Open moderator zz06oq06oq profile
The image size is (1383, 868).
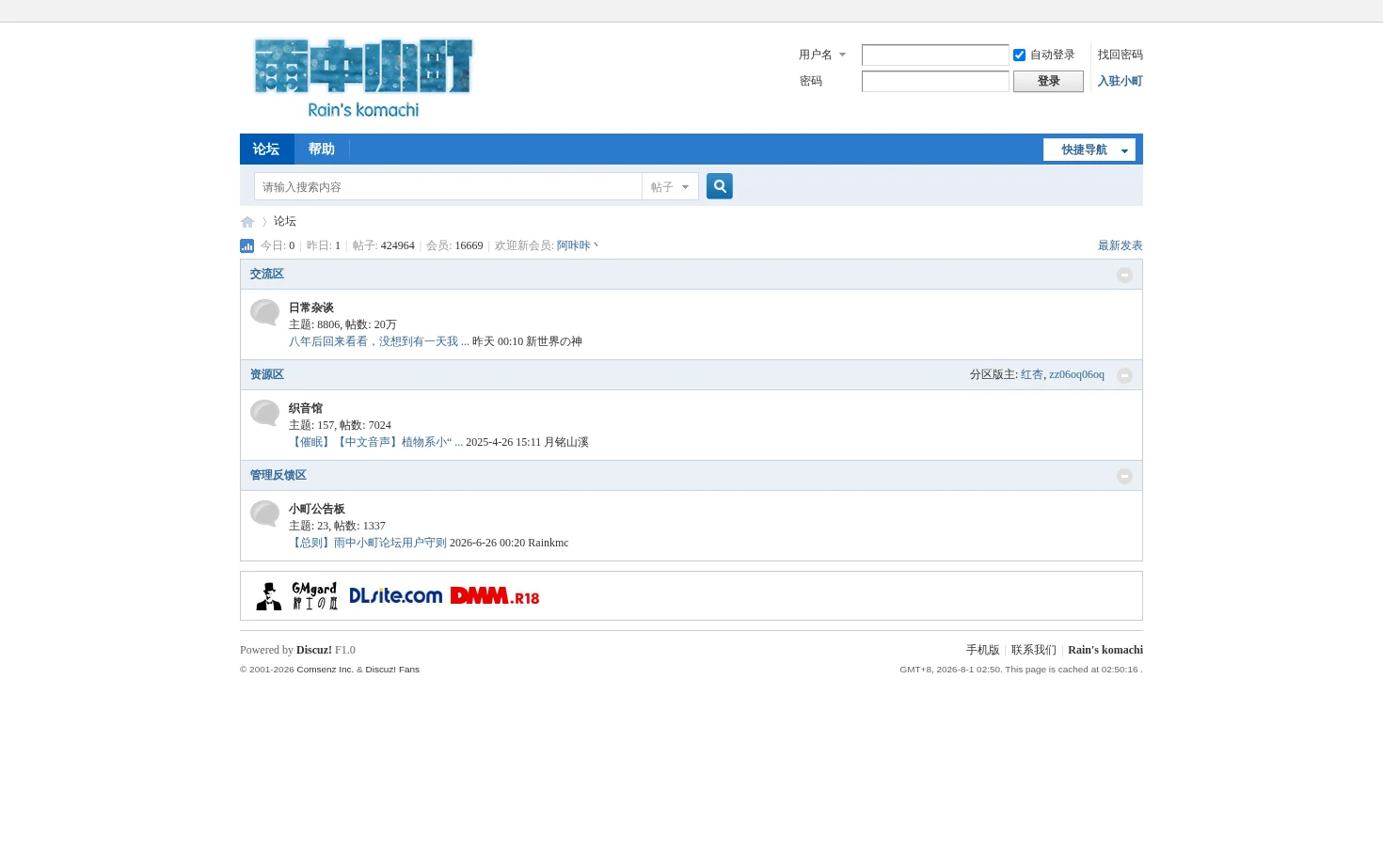click(1076, 374)
